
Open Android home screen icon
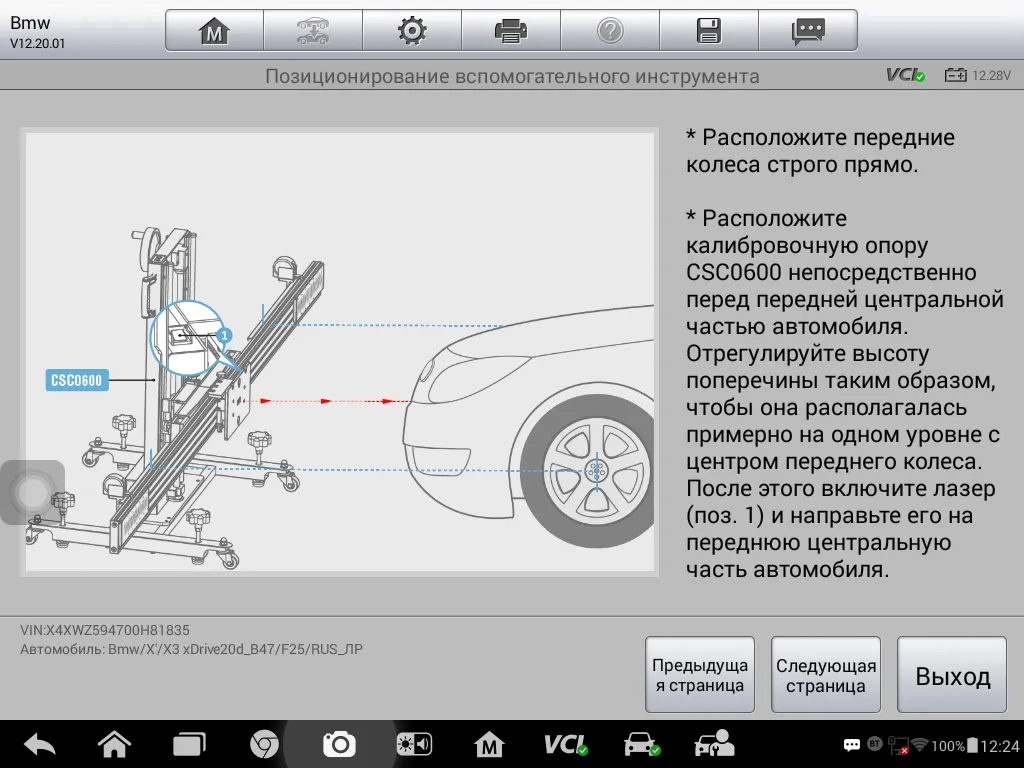click(114, 744)
